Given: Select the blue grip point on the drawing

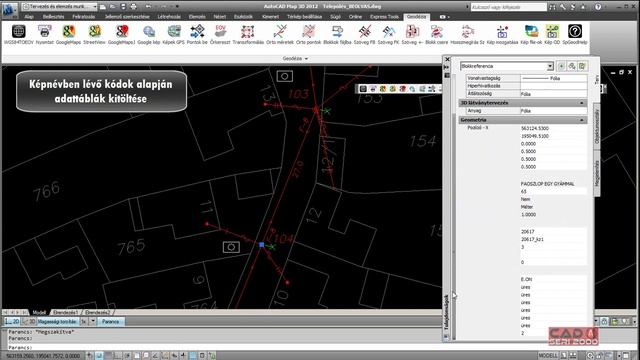Looking at the screenshot, I should click(262, 245).
